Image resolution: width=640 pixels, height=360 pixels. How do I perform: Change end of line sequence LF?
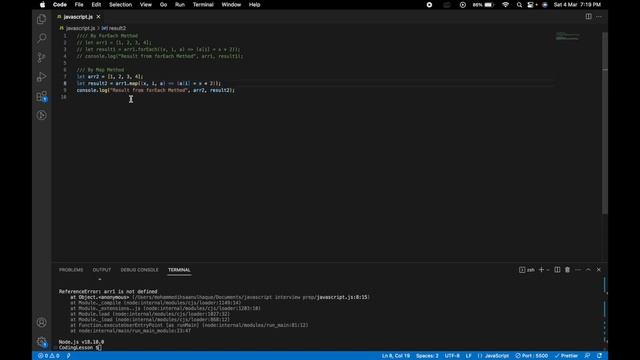pos(469,356)
